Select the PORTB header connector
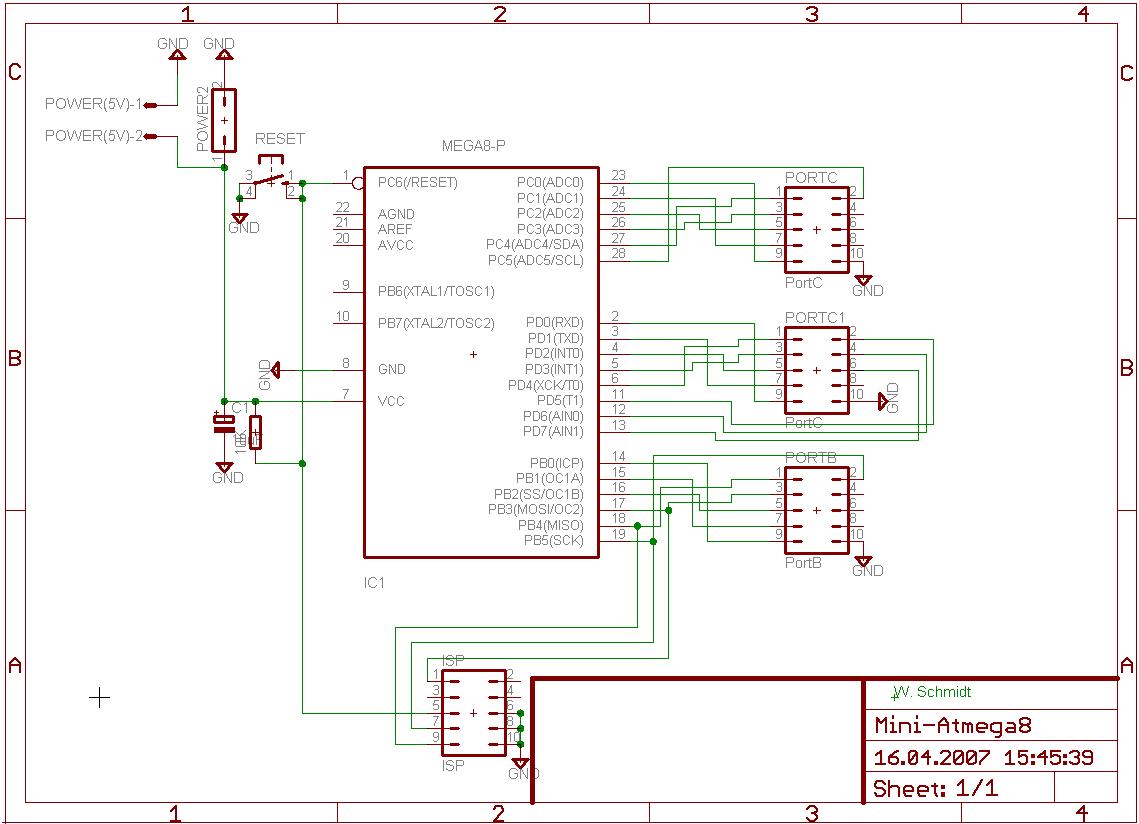The height and width of the screenshot is (824, 1139). 816,510
